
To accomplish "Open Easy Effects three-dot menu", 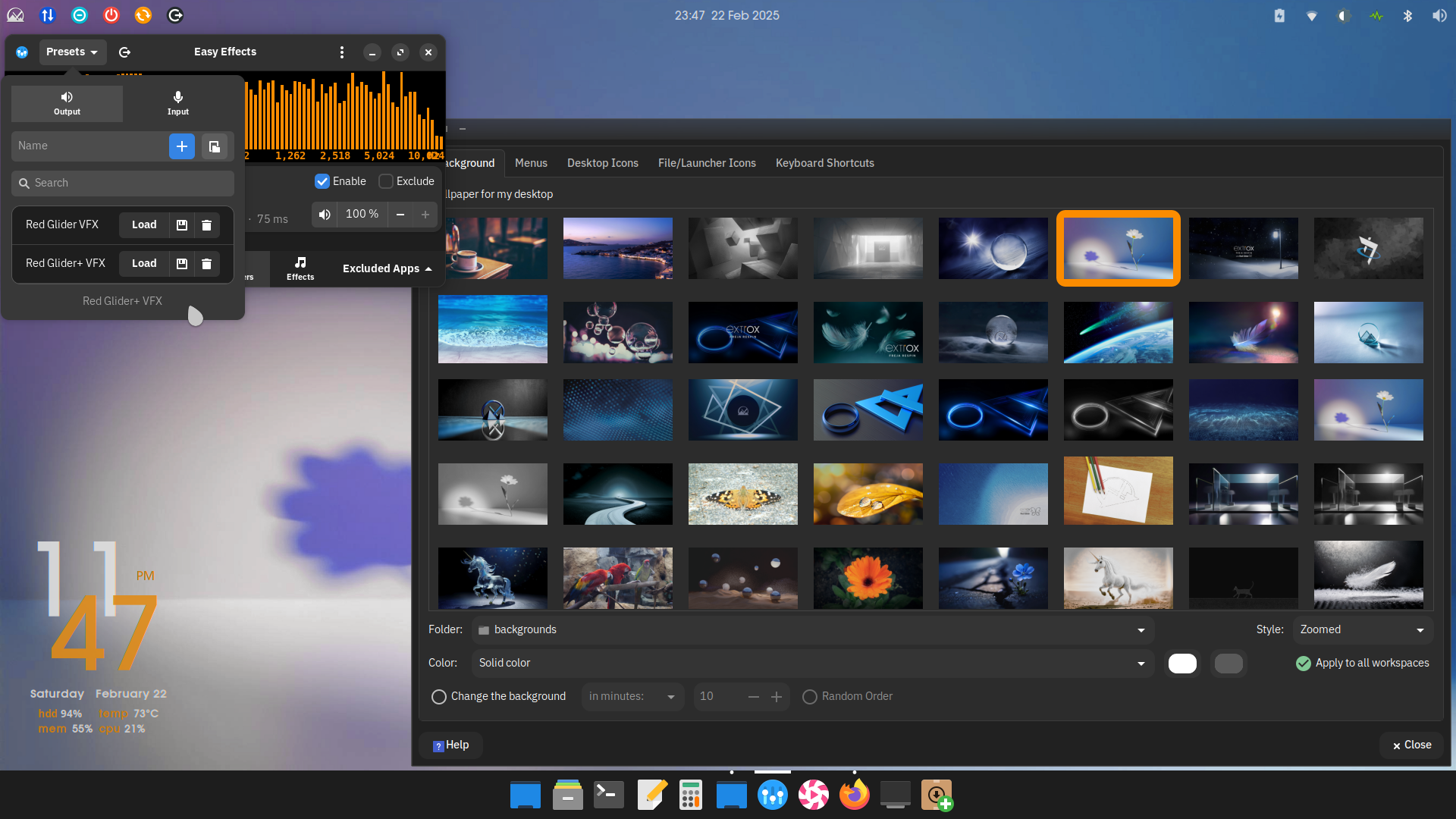I will coord(342,52).
